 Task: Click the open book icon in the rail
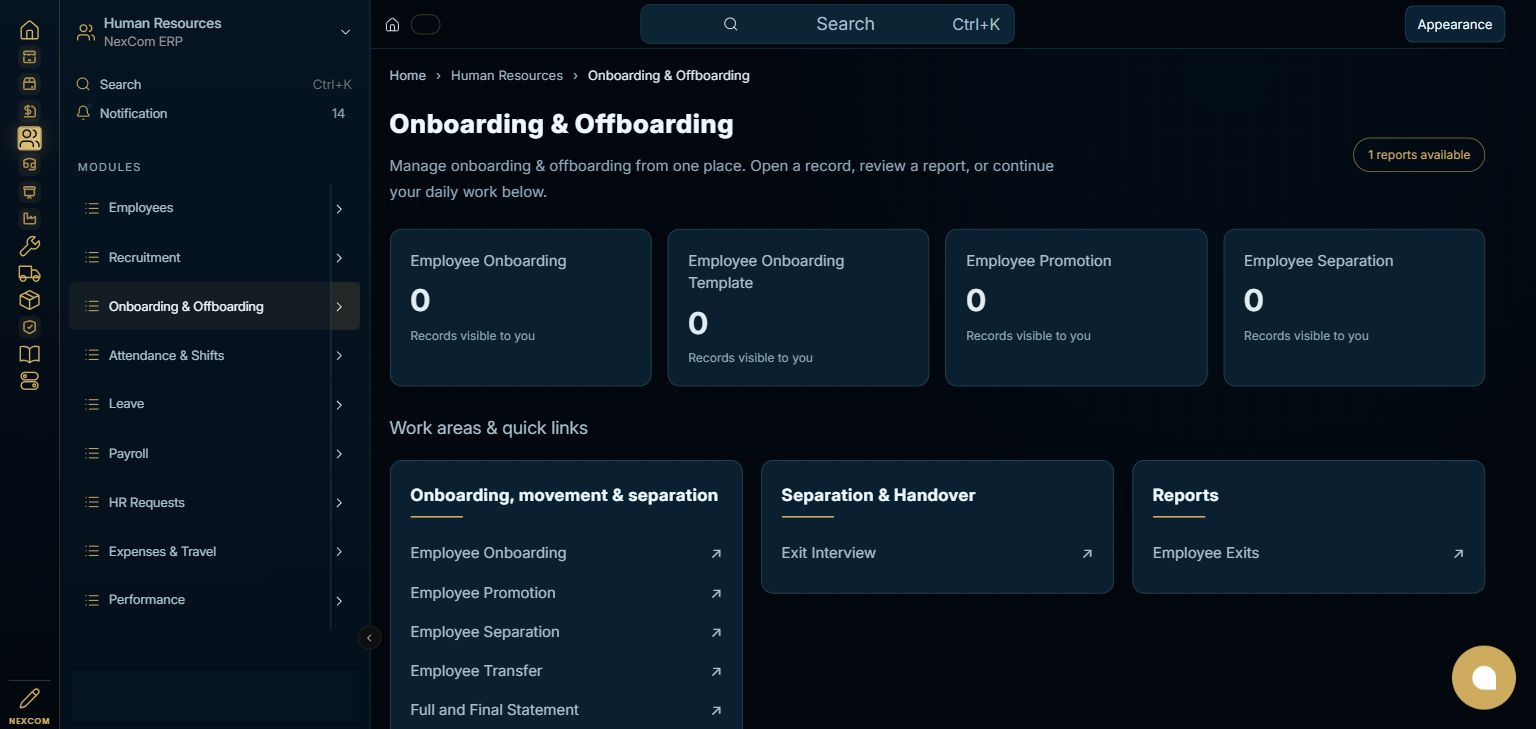pos(30,354)
